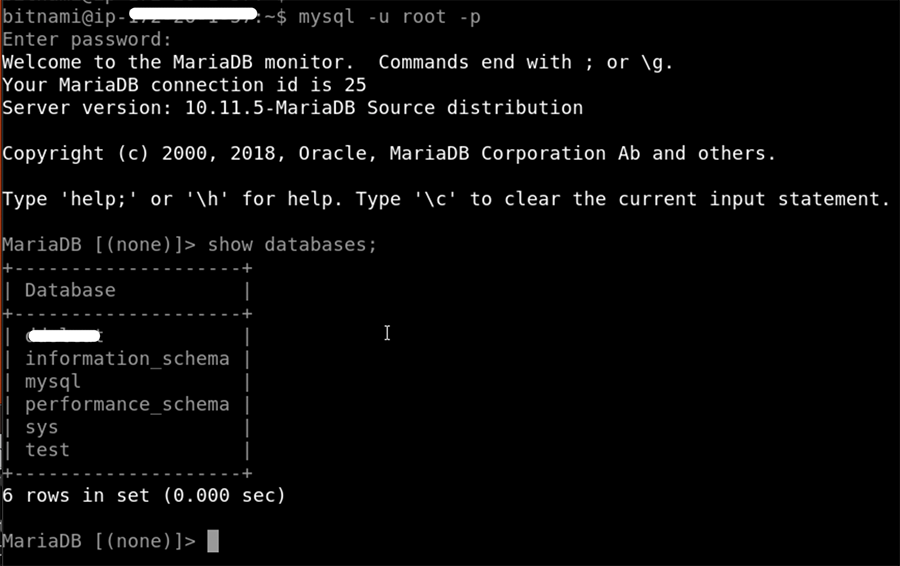
Task: Click the '6 rows in set' result line
Action: point(144,496)
